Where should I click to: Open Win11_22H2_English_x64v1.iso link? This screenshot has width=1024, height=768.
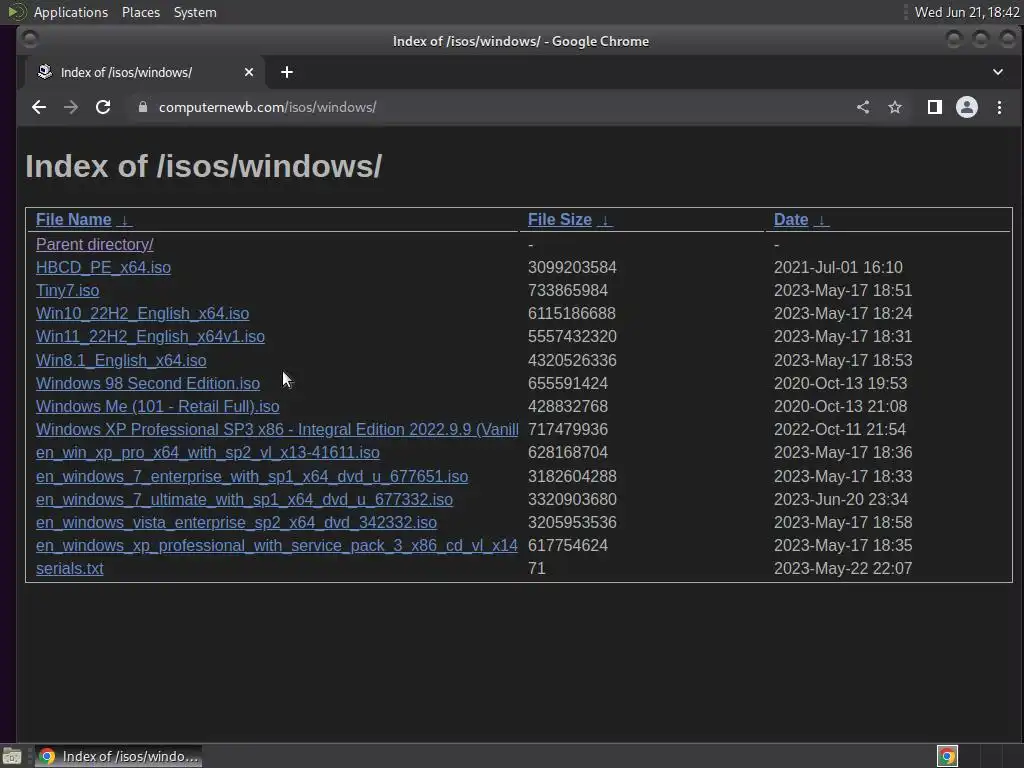pyautogui.click(x=150, y=337)
